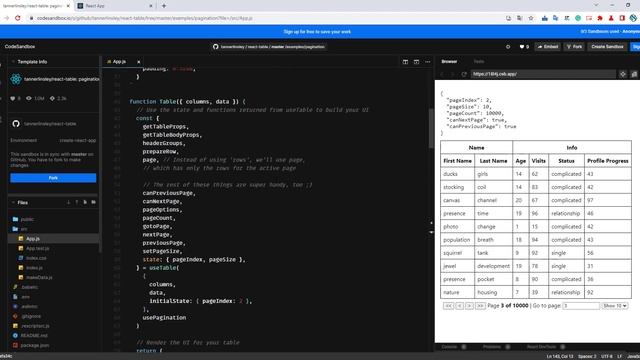This screenshot has width=640, height=360.
Task: Click the upload icon in Files header
Action: click(x=76, y=202)
